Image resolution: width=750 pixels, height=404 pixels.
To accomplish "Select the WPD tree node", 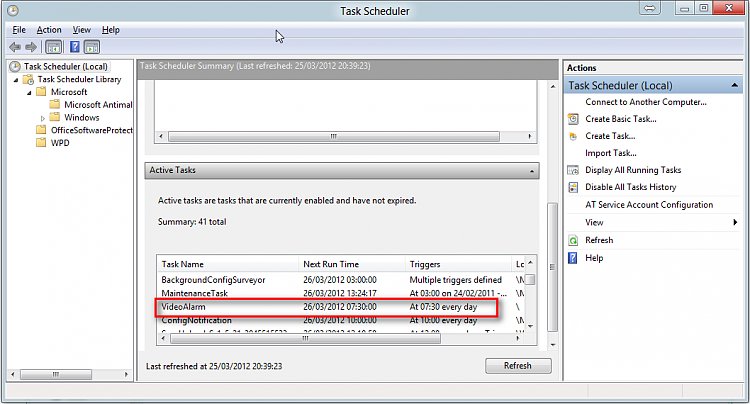I will pyautogui.click(x=60, y=142).
